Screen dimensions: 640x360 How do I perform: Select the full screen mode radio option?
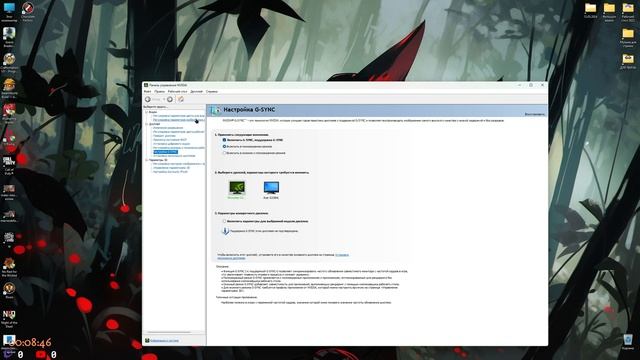click(224, 146)
